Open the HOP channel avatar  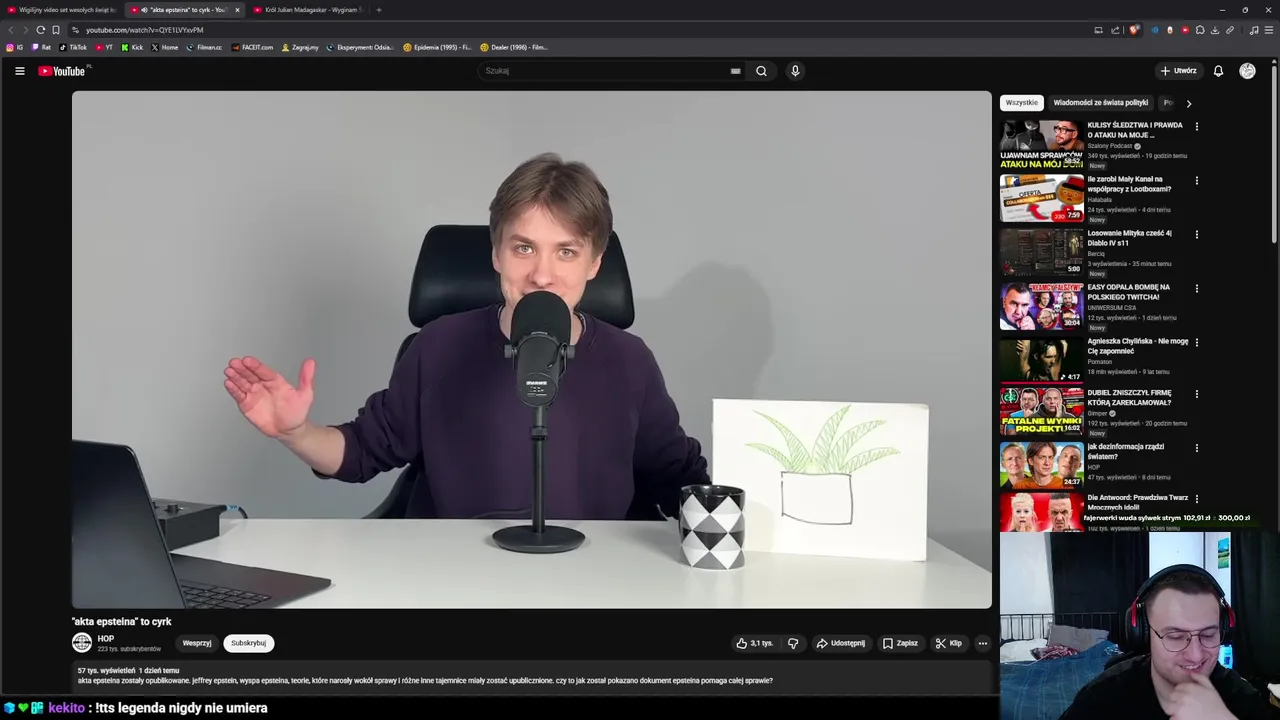(x=82, y=643)
